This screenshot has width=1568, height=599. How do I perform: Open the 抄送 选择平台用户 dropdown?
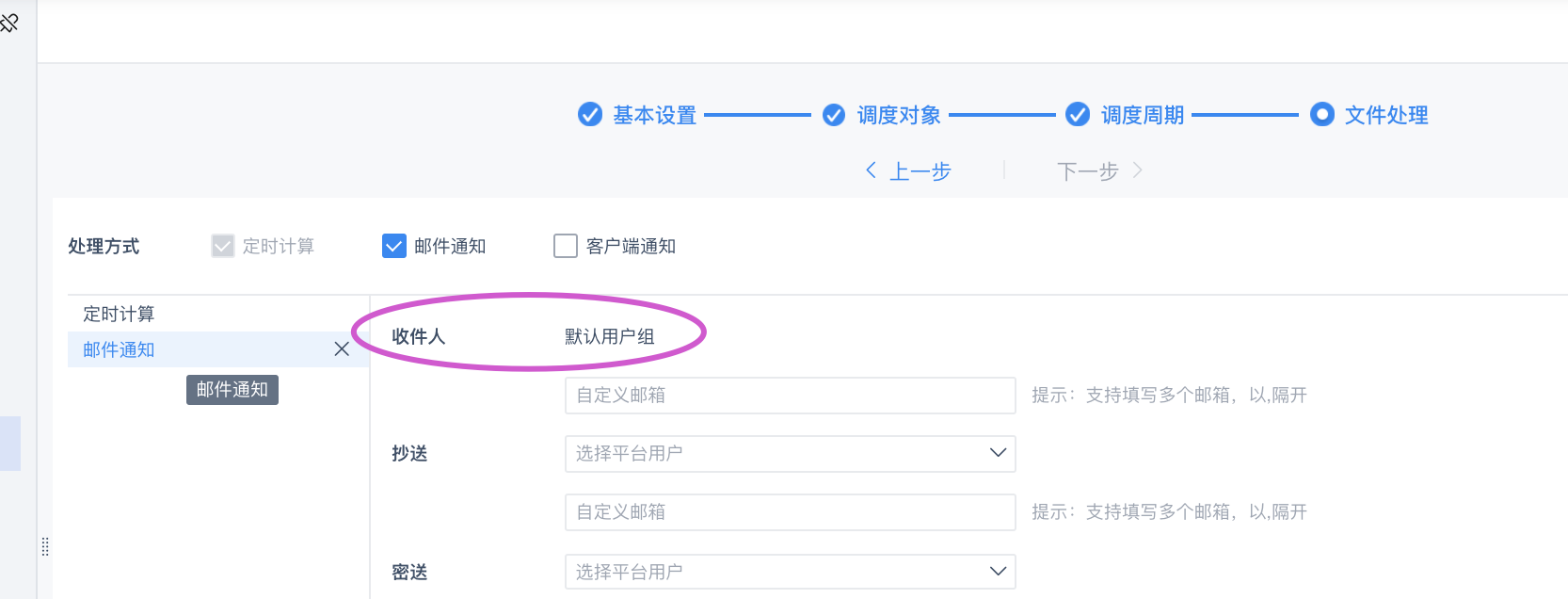tap(791, 453)
